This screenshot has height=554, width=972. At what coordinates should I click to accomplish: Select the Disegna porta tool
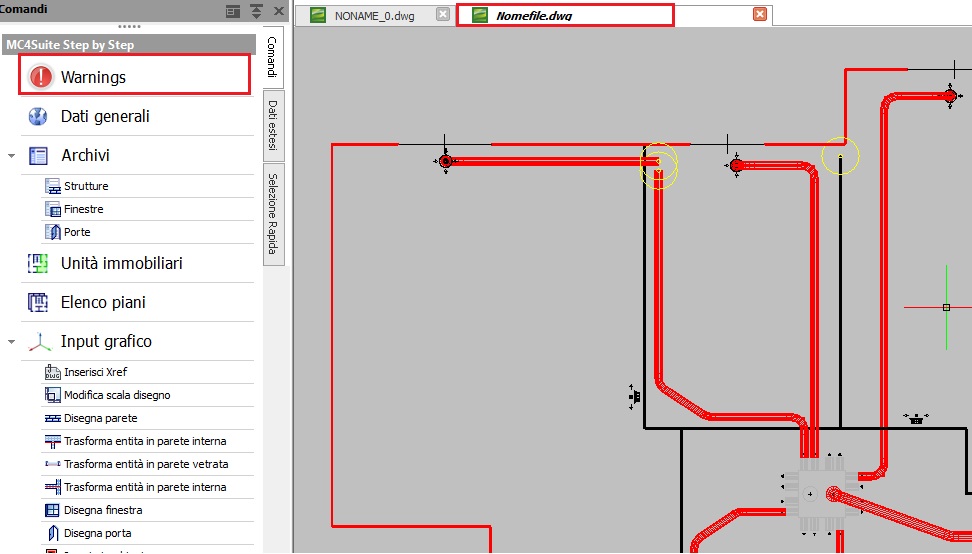[x=97, y=533]
